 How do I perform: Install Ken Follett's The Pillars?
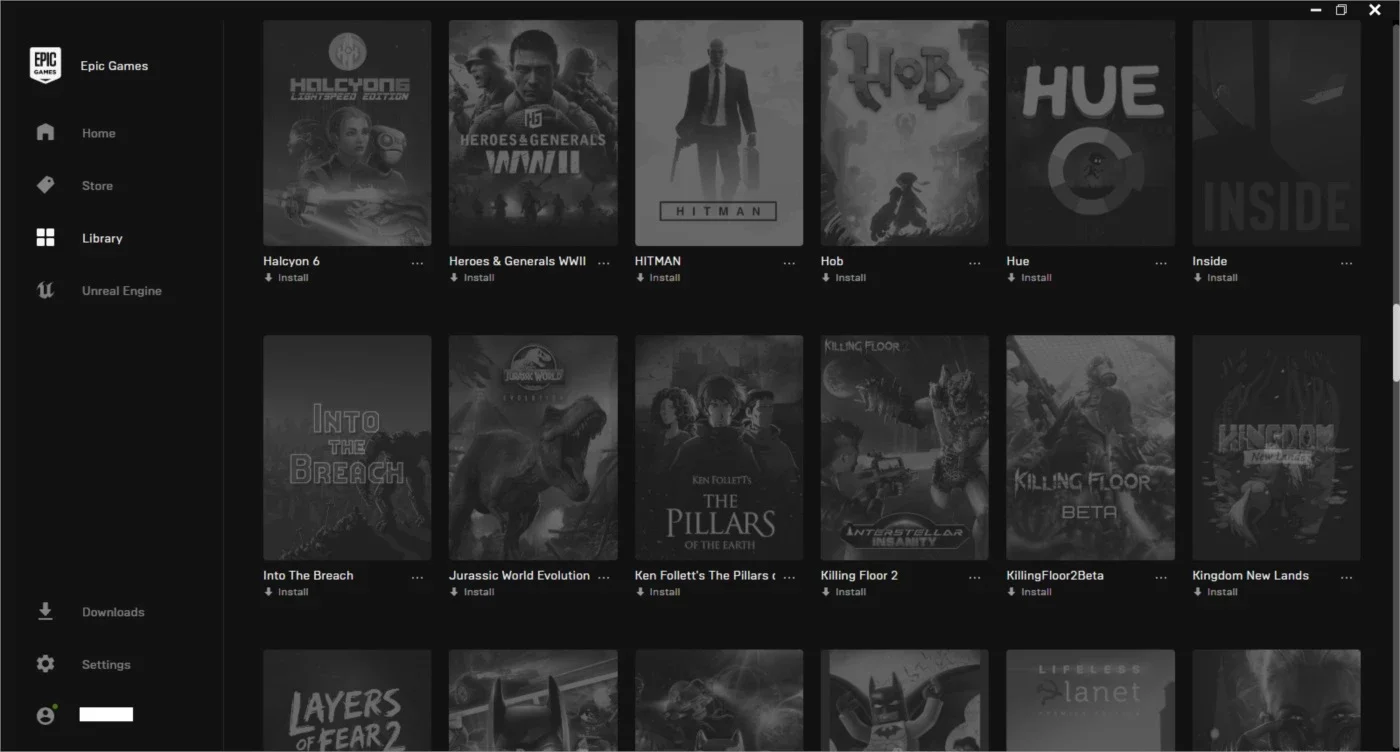coord(658,592)
